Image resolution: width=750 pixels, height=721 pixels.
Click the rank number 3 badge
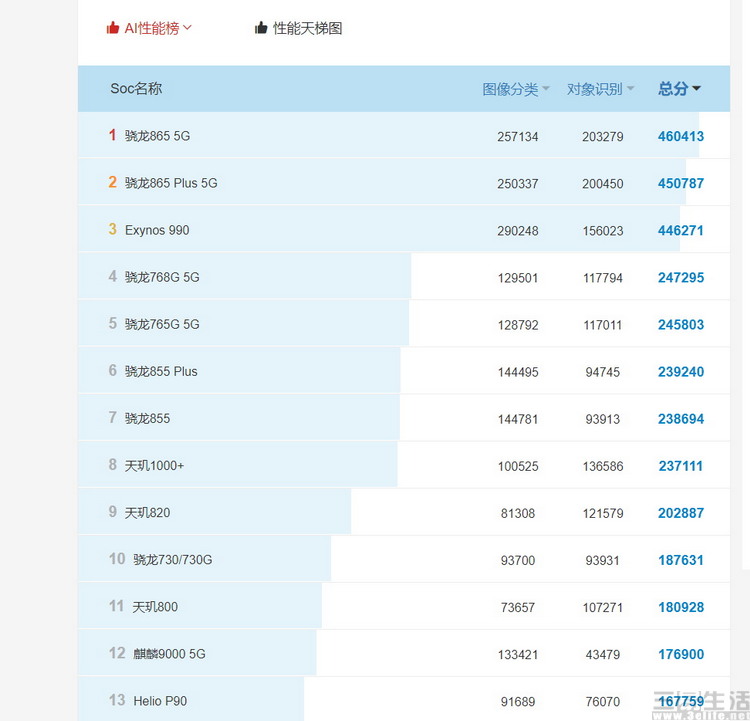[112, 229]
